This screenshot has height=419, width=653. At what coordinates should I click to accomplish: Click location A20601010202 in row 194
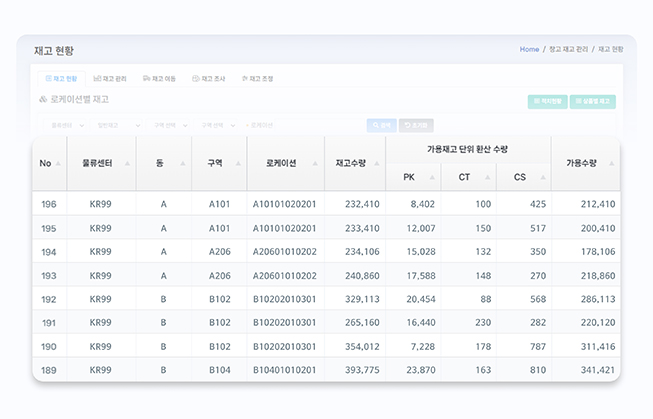284,252
